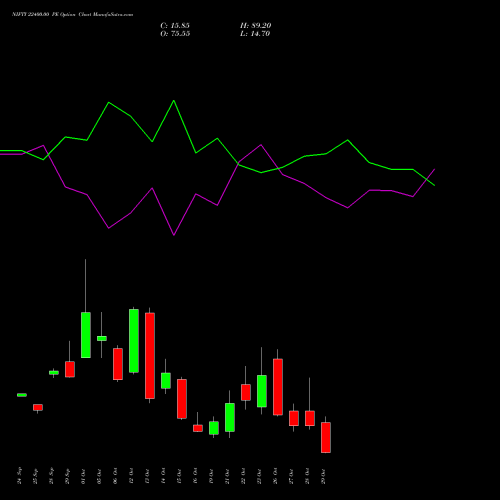The width and height of the screenshot is (500, 500).
Task: Click the green candle above 21 Oct
Action: click(230, 417)
